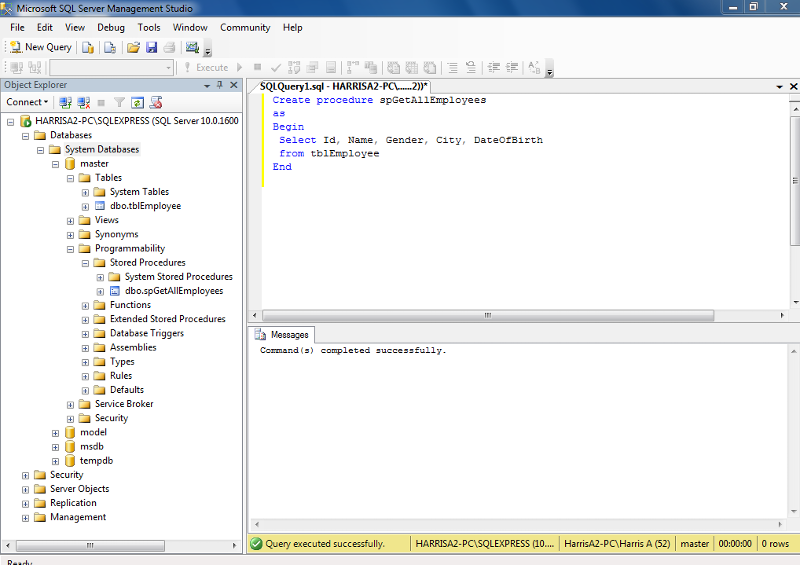Click the Parse checkmark icon

(x=276, y=67)
